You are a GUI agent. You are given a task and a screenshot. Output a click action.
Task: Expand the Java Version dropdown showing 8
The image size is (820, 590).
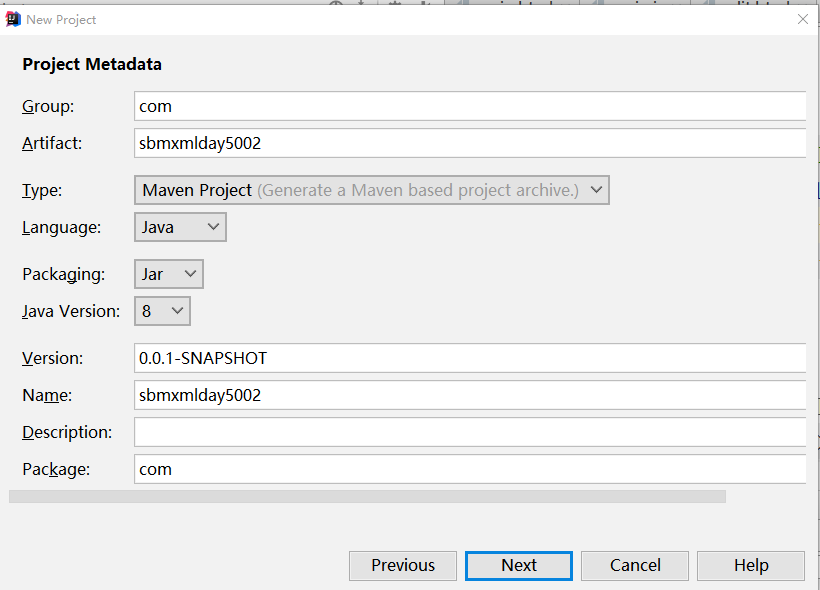(x=162, y=311)
